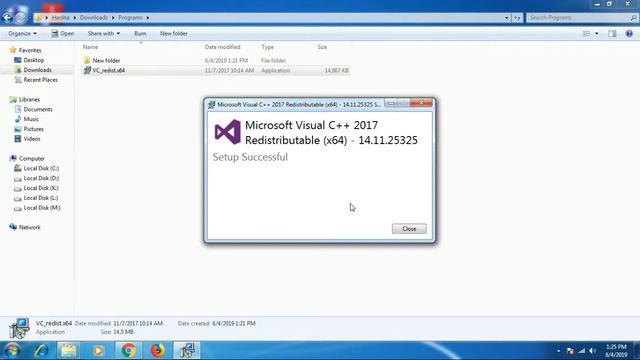Launch Firefox from taskbar
Screen dimensions: 640x360
(x=158, y=350)
